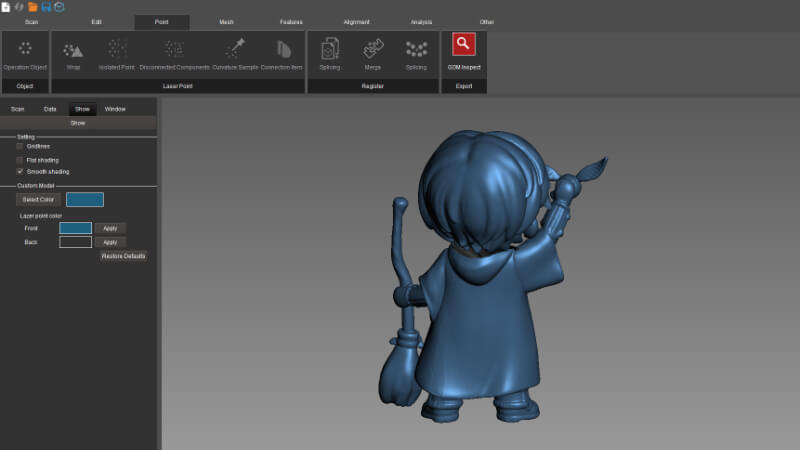
Task: Click the Curvature Sample tool
Action: [x=235, y=55]
